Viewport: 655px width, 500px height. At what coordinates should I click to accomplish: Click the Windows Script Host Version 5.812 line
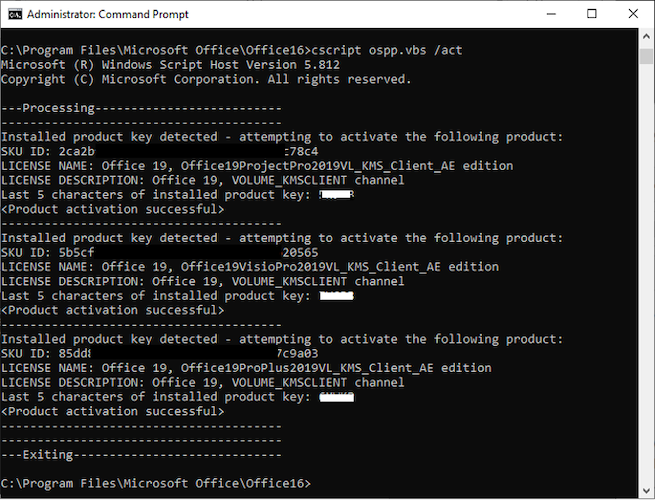[170, 64]
